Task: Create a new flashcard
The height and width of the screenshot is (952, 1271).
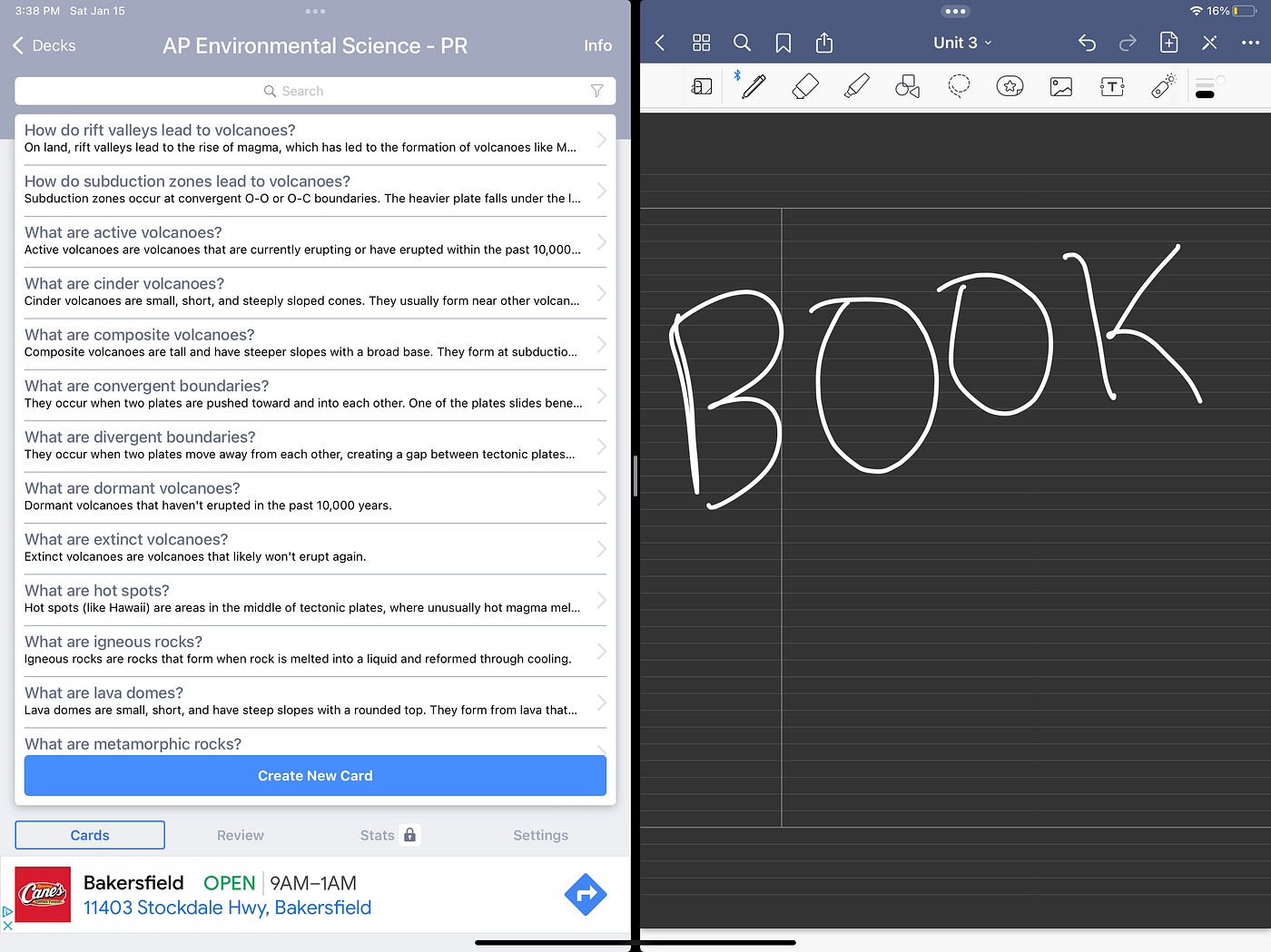Action: click(x=315, y=776)
